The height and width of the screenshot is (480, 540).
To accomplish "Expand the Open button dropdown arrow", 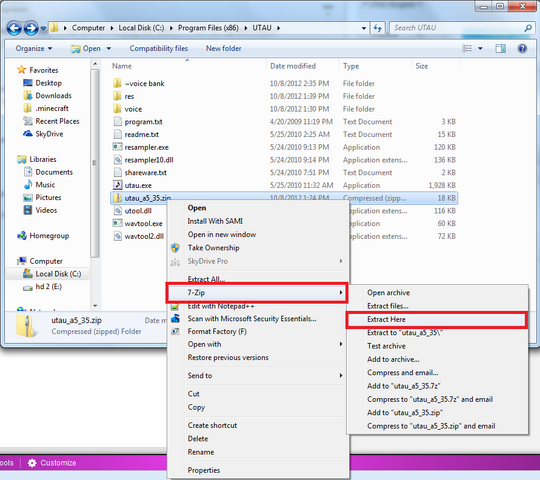I will [108, 49].
